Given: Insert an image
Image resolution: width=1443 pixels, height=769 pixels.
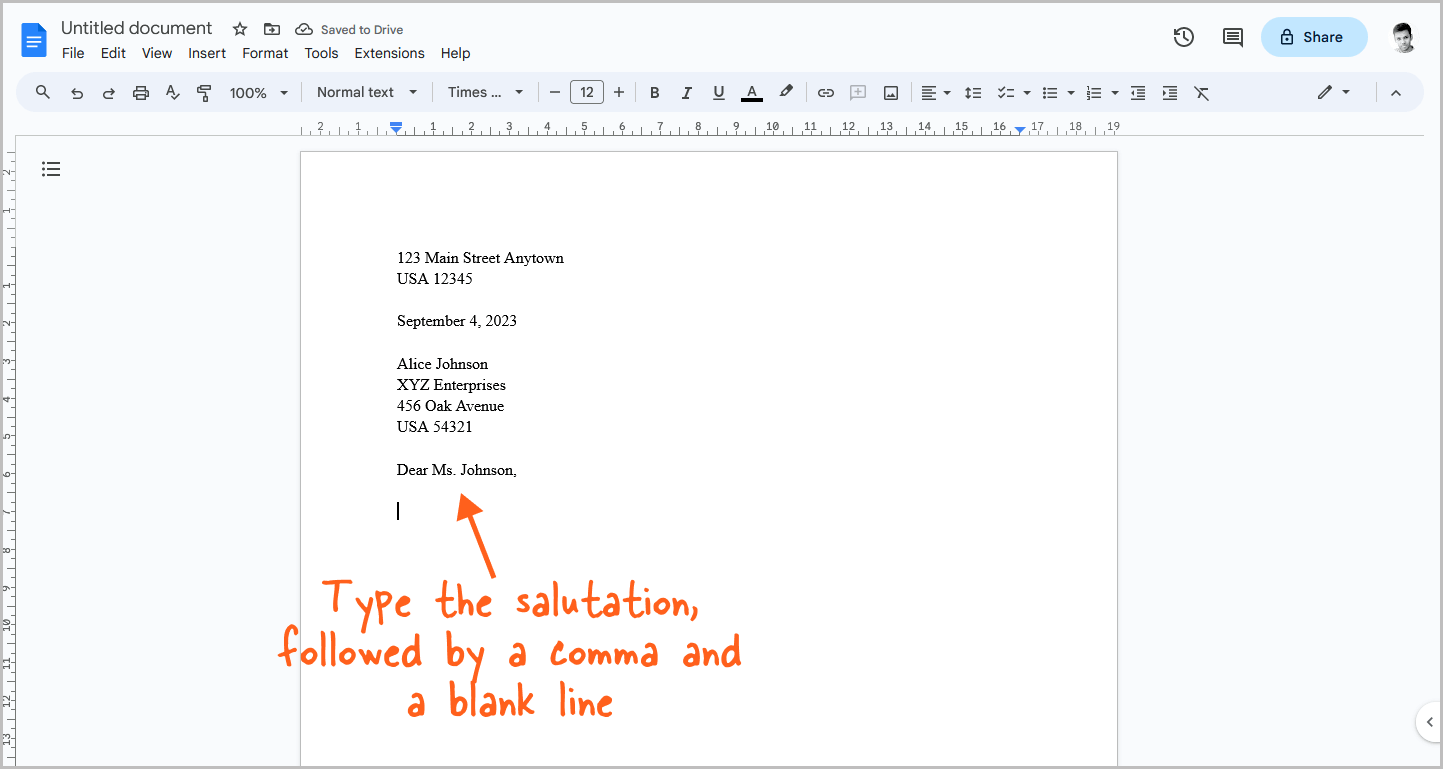Looking at the screenshot, I should (890, 92).
